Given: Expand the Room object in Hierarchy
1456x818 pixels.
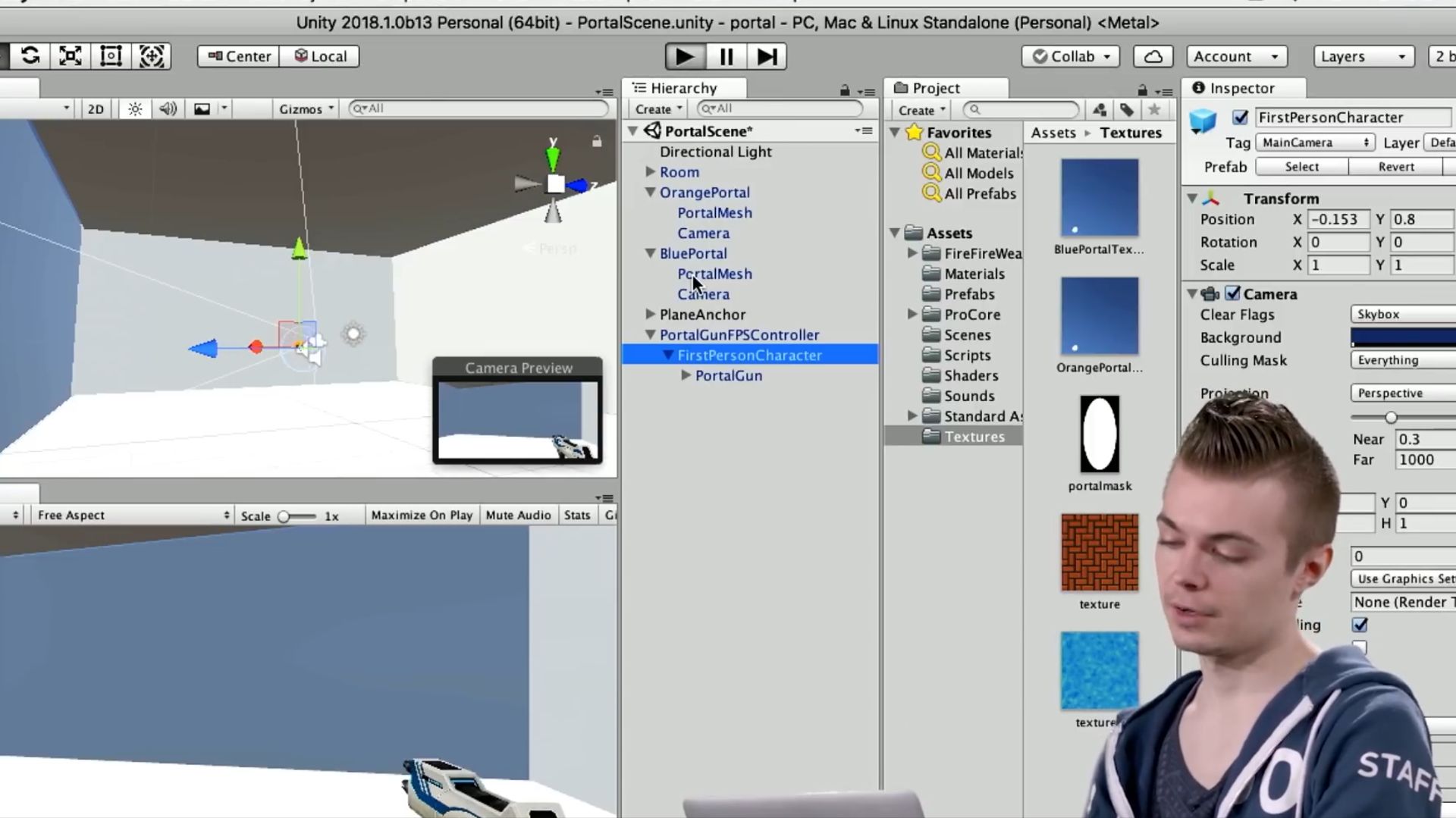Looking at the screenshot, I should point(650,172).
